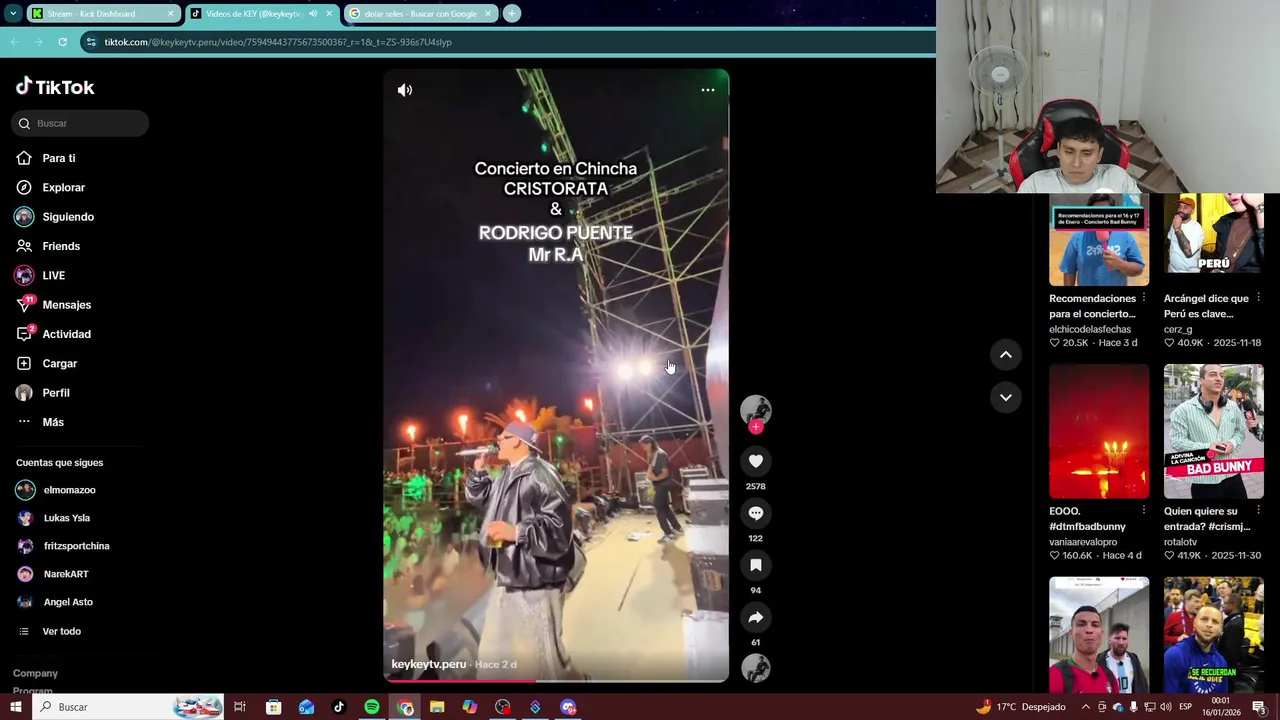Follow the creator using the red plus badge
1280x720 pixels.
(x=756, y=427)
